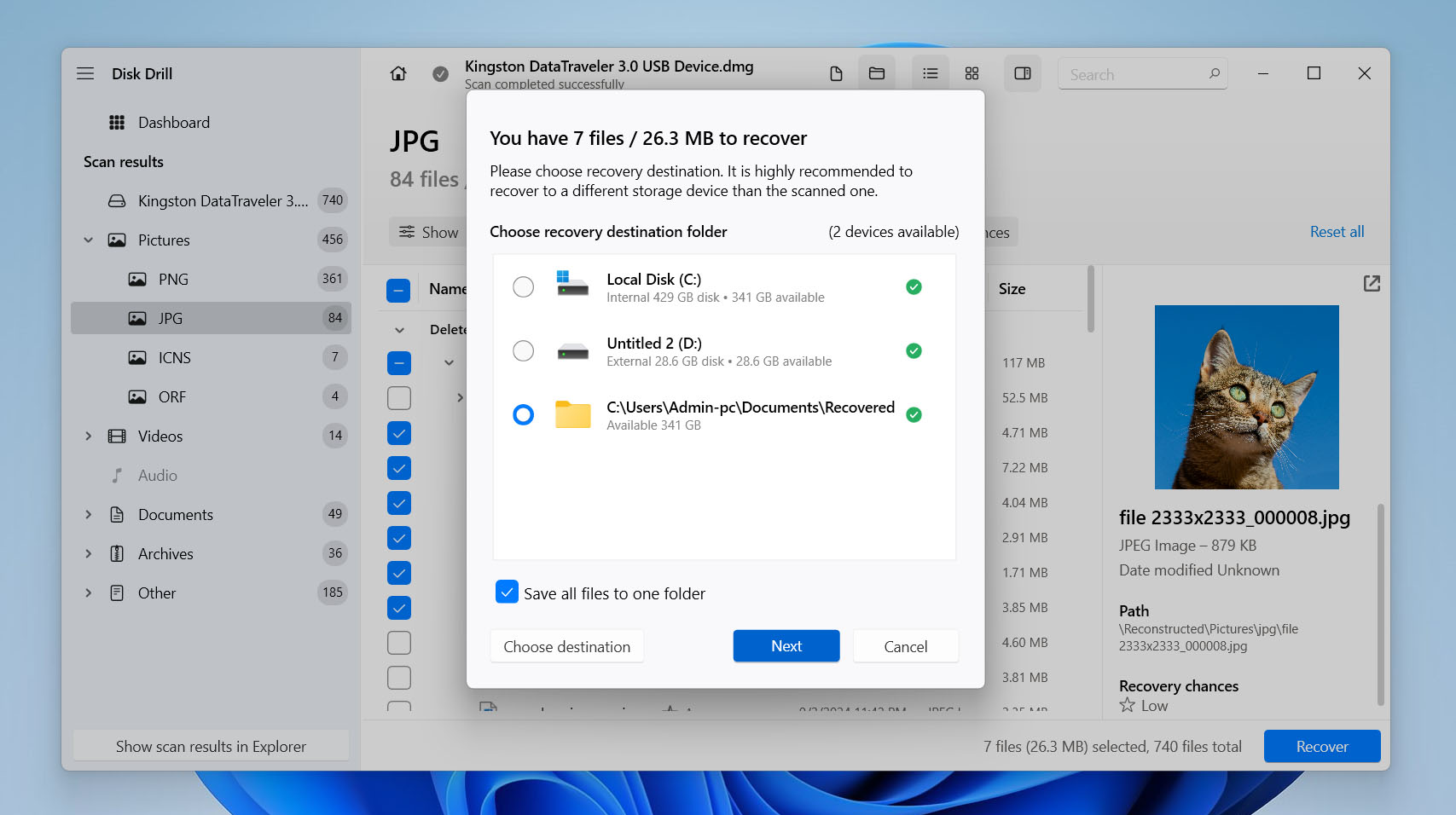Click the Show filter sliders icon
The image size is (1456, 815).
click(407, 232)
